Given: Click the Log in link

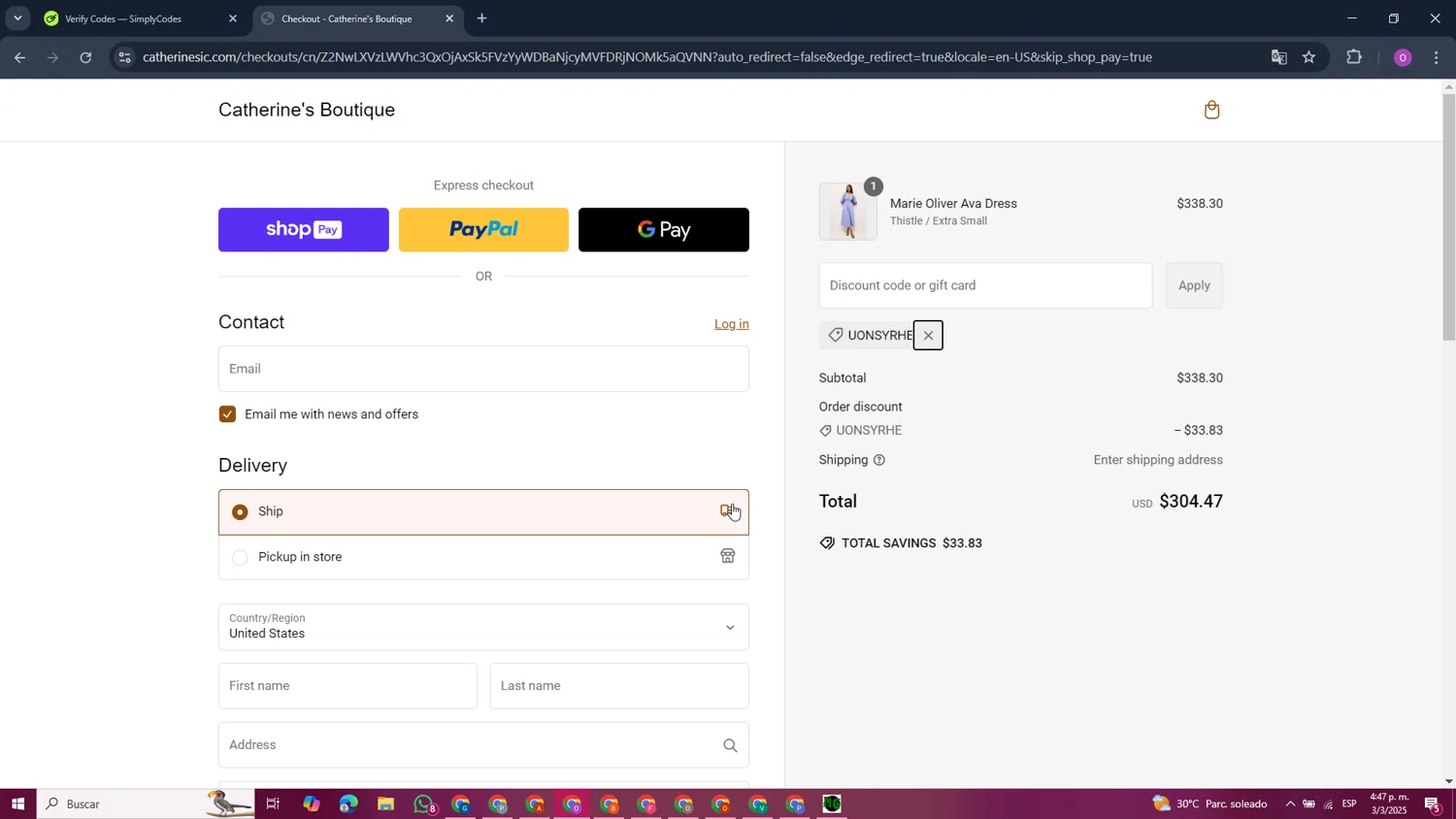Looking at the screenshot, I should click(731, 324).
